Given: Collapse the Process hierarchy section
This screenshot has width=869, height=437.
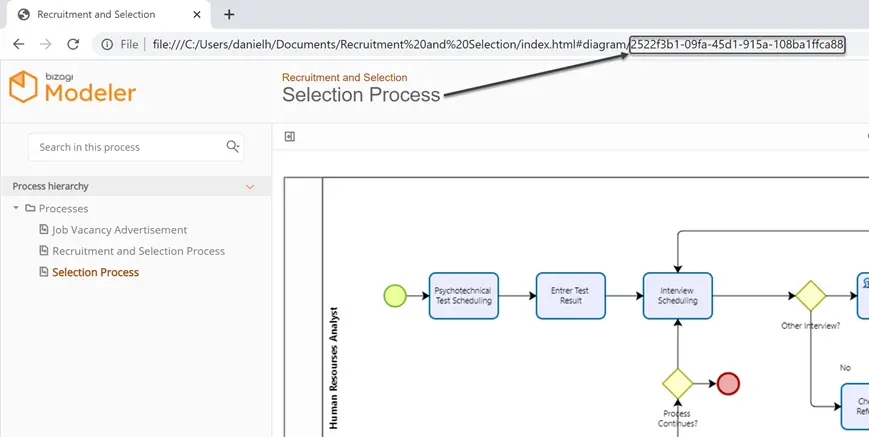Looking at the screenshot, I should (x=250, y=187).
